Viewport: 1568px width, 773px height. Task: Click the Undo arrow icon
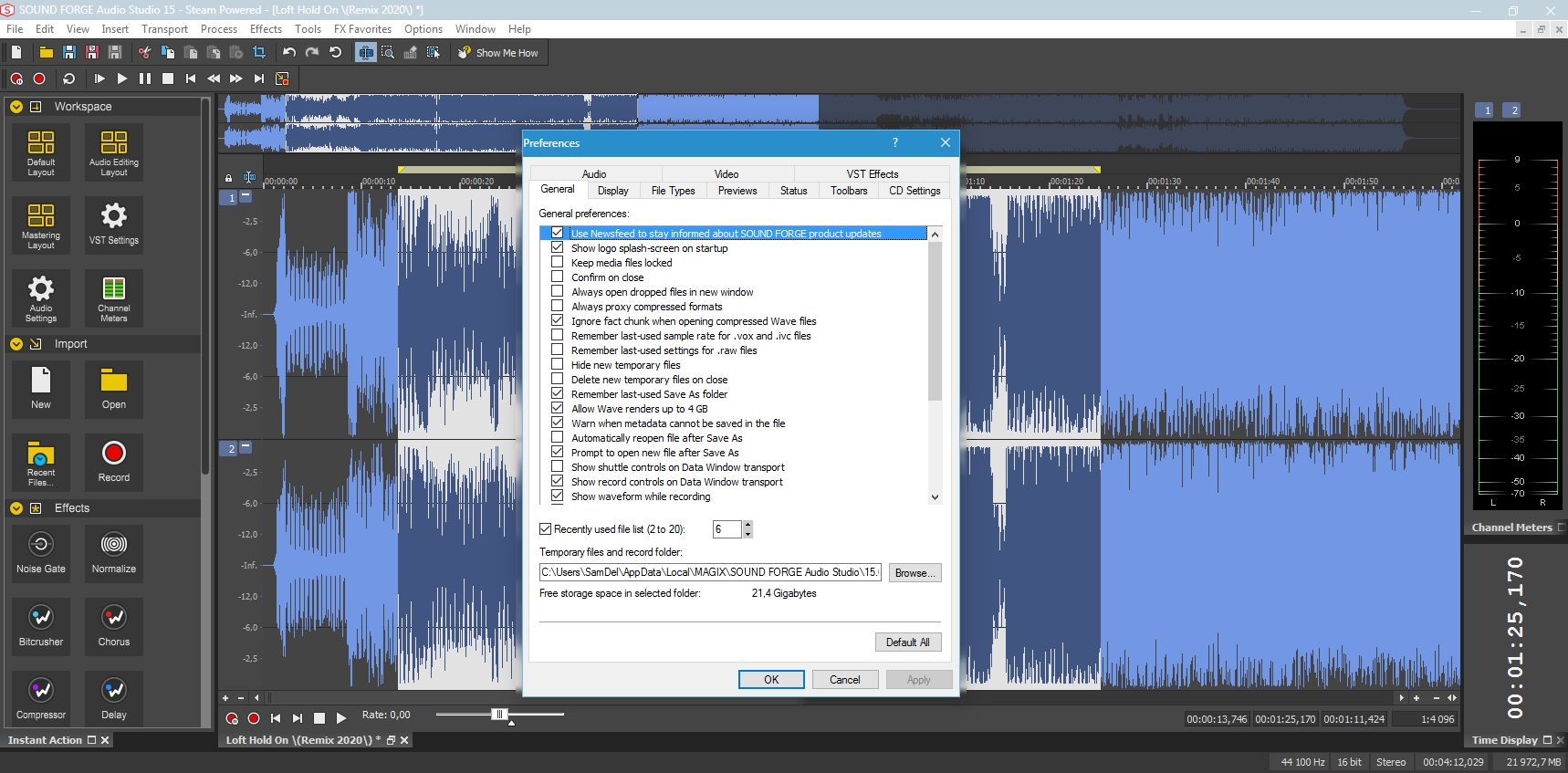(x=289, y=53)
